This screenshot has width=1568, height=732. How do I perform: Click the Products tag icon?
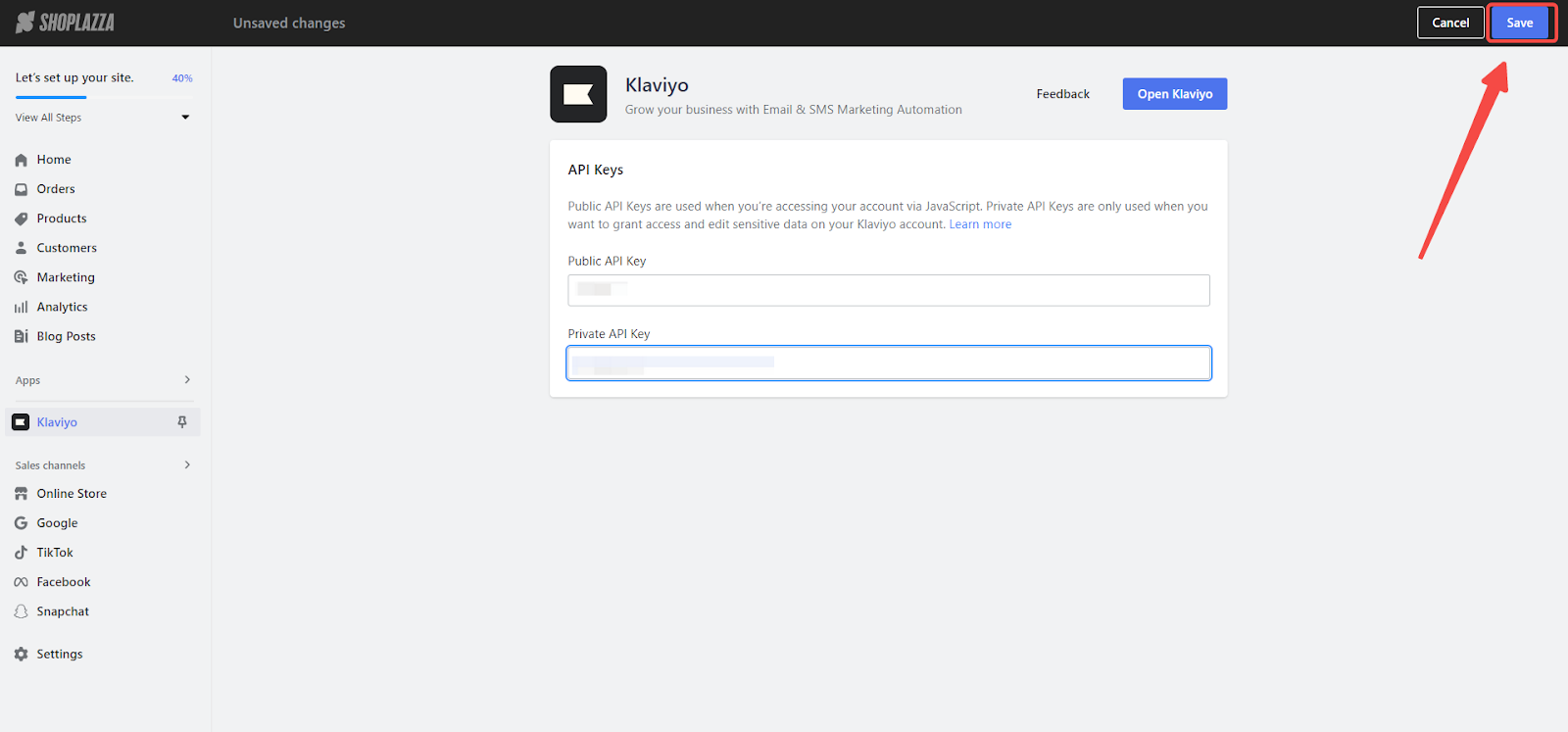(21, 219)
